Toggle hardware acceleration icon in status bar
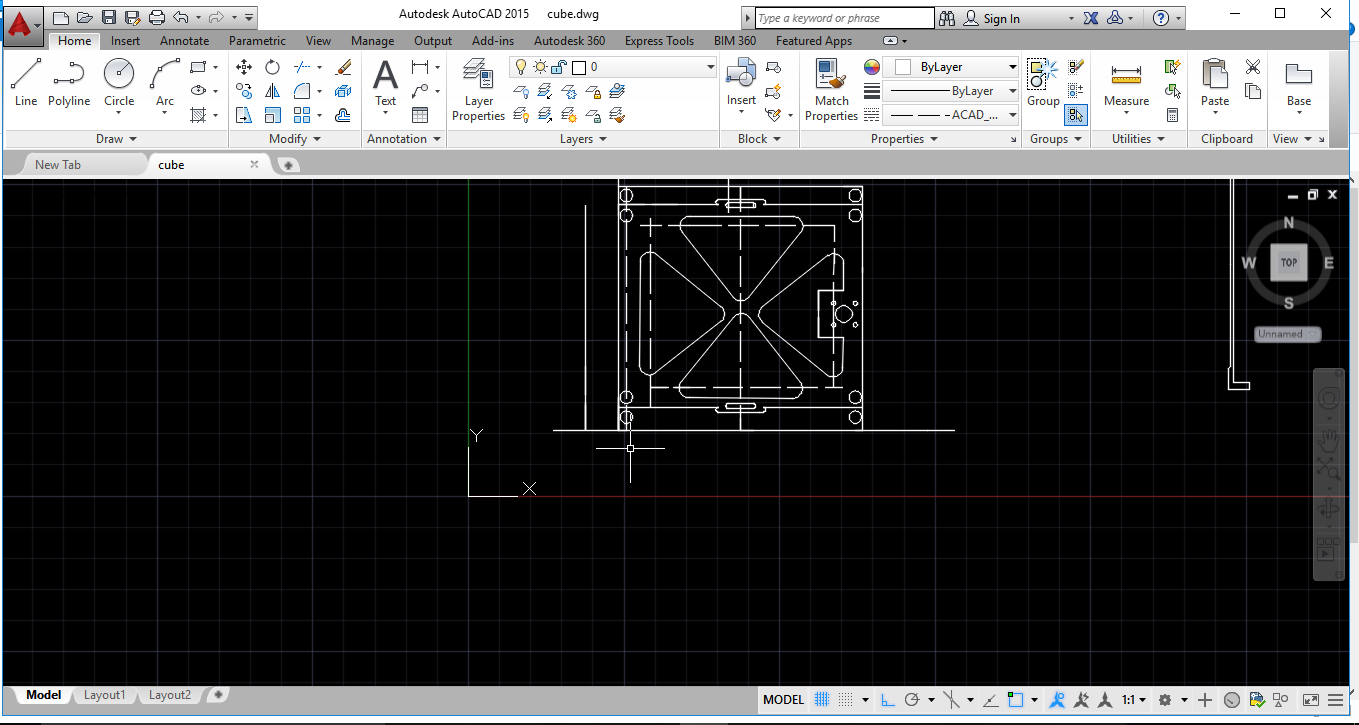Image resolution: width=1359 pixels, height=725 pixels. click(1232, 700)
